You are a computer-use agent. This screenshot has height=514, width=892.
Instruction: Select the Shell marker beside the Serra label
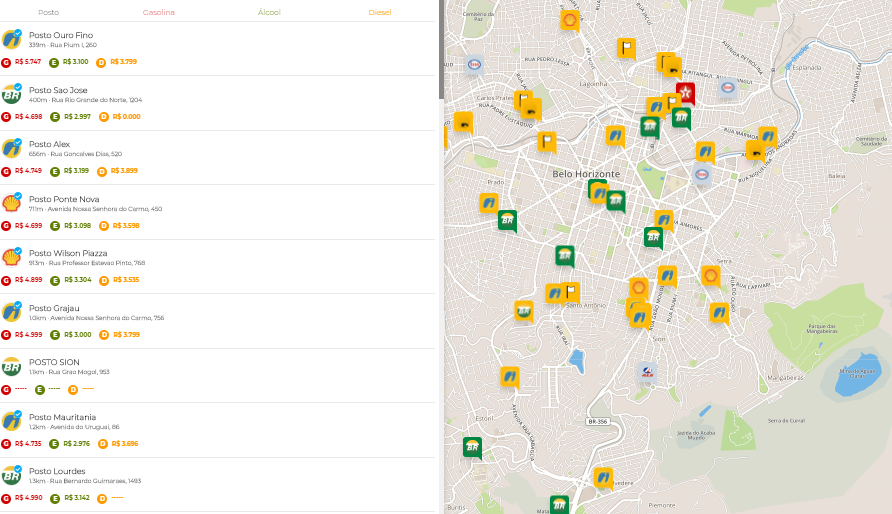coord(710,277)
